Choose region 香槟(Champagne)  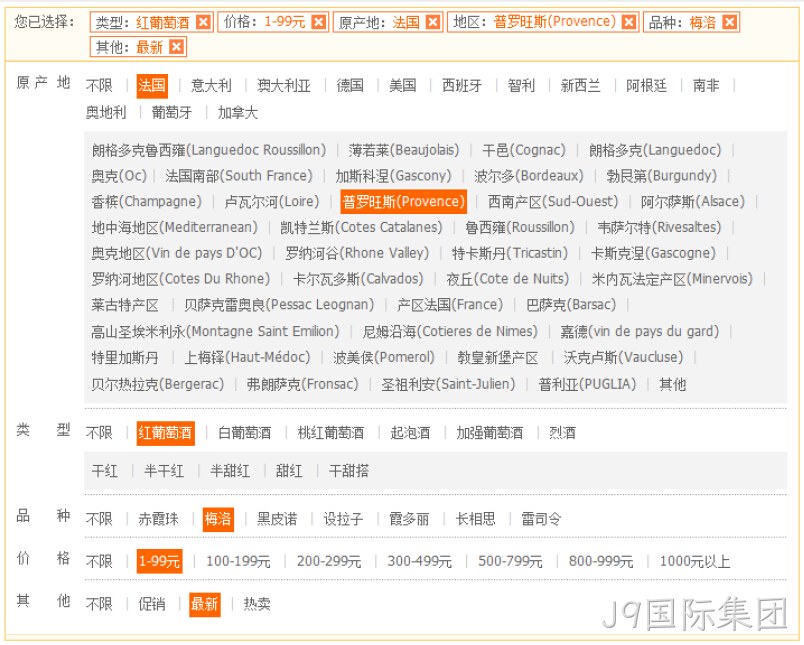(147, 201)
